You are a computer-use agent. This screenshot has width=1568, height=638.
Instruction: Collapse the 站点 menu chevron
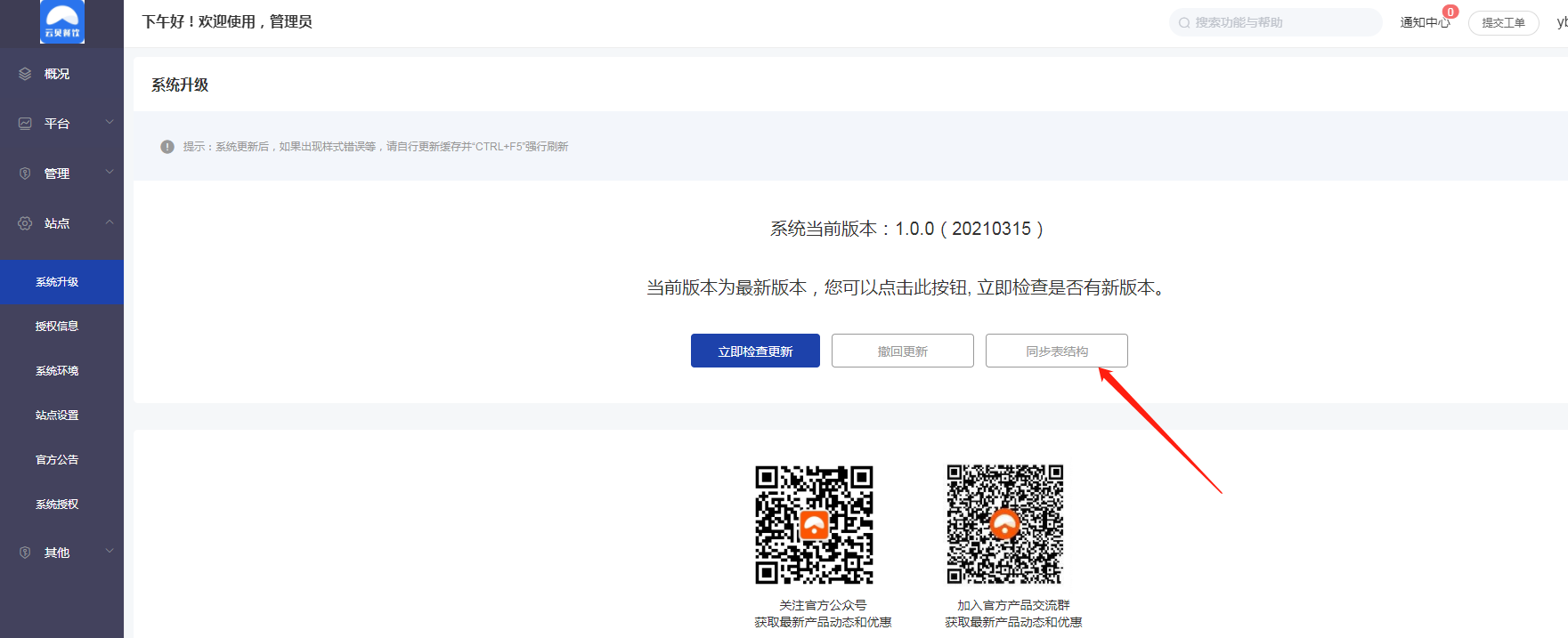tap(110, 222)
